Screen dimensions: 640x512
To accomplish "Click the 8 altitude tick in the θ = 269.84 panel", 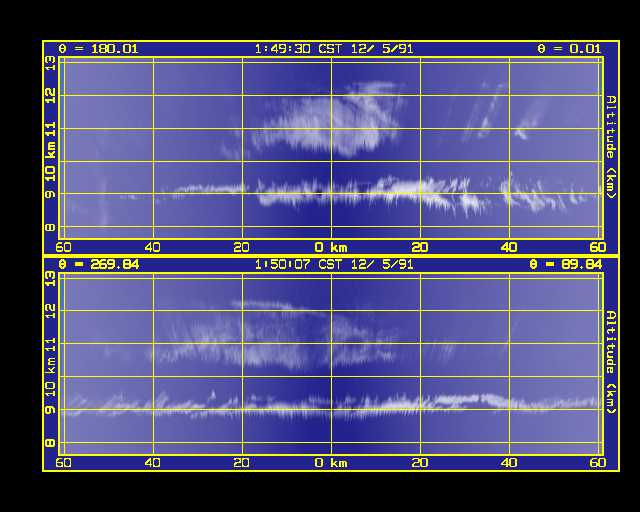I will (x=50, y=442).
